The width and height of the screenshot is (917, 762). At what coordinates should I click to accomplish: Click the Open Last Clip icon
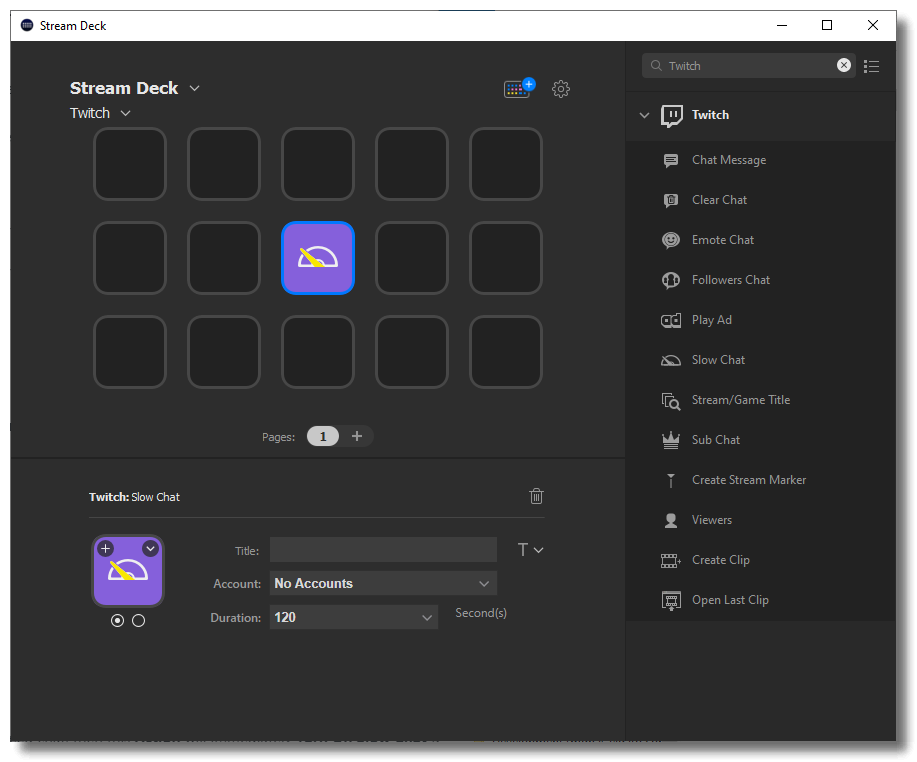point(671,601)
